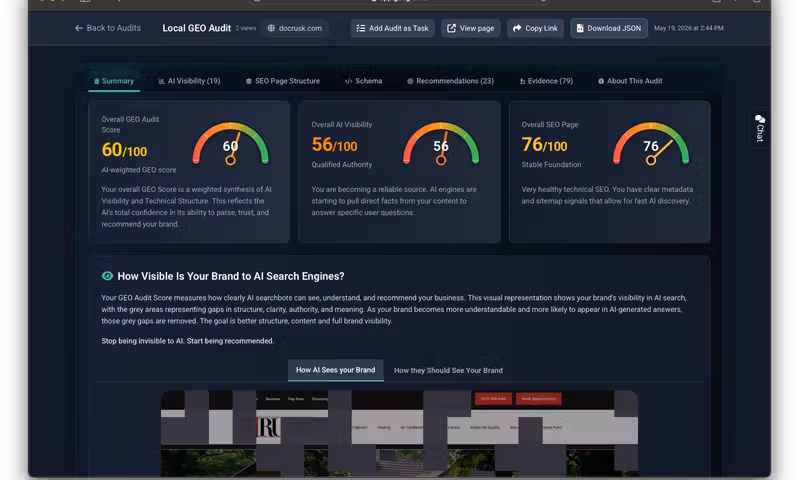Switch to AI Visibility (19) tab
The image size is (800, 480).
click(189, 81)
